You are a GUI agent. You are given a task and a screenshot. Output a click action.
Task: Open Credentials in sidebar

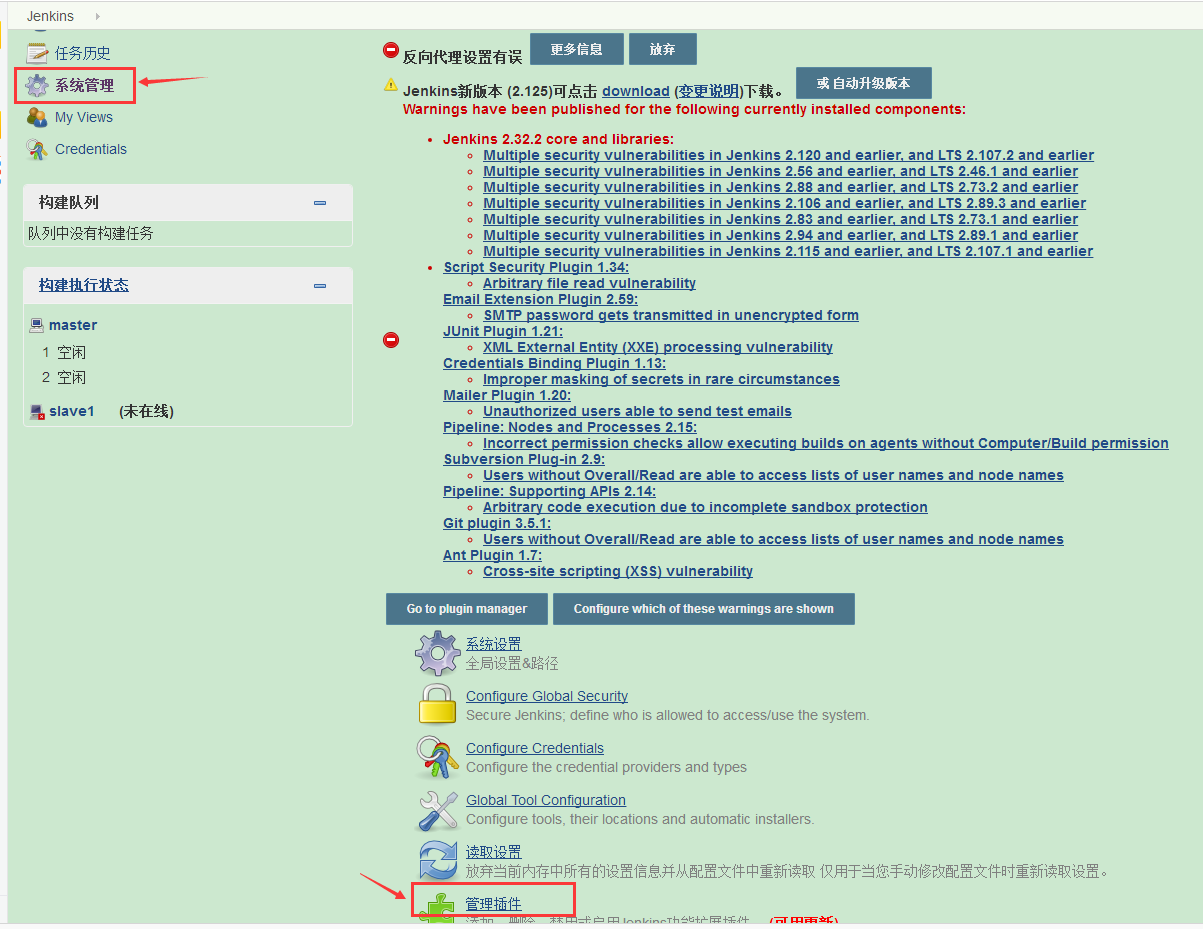tap(91, 149)
